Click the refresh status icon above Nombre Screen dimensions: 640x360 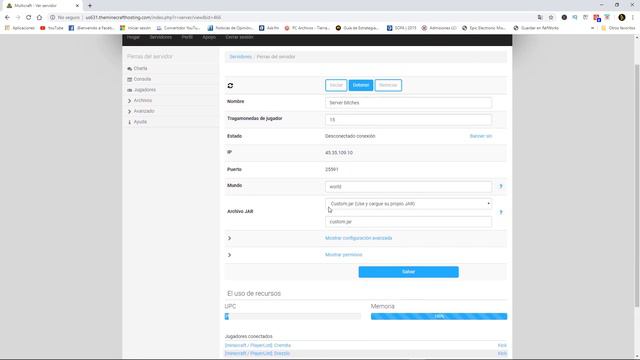(x=230, y=85)
